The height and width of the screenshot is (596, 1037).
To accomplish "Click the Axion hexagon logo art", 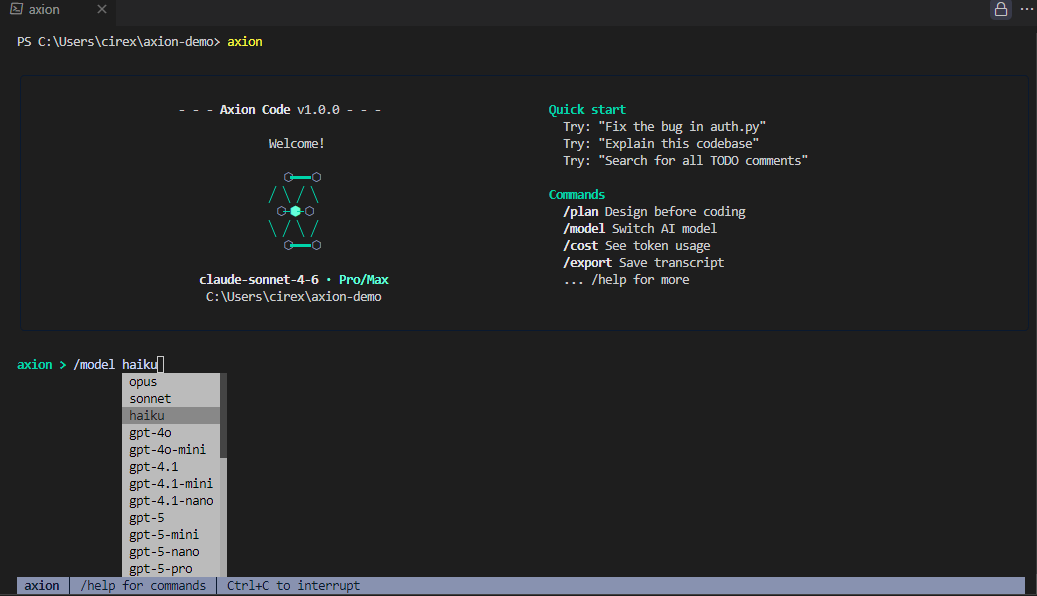I will pyautogui.click(x=294, y=211).
